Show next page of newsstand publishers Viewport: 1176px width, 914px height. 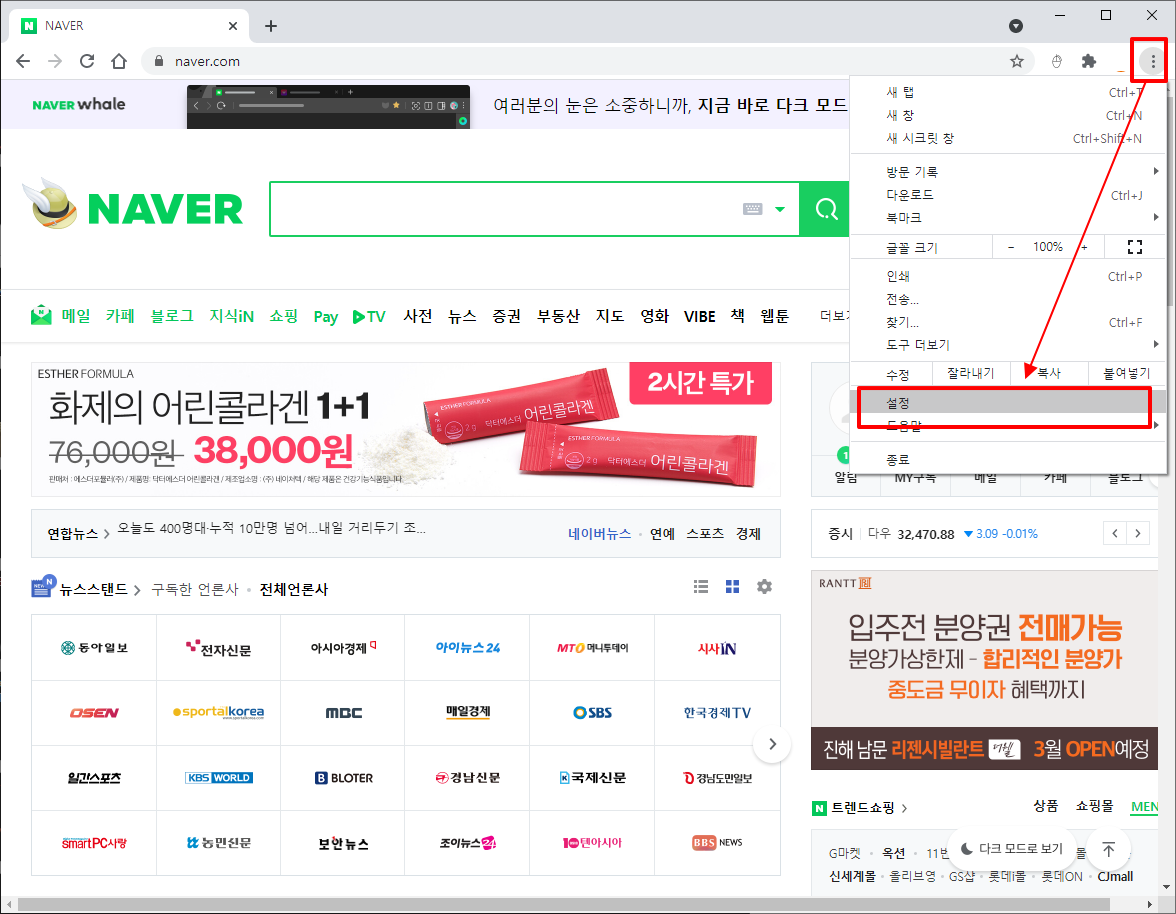pos(772,745)
